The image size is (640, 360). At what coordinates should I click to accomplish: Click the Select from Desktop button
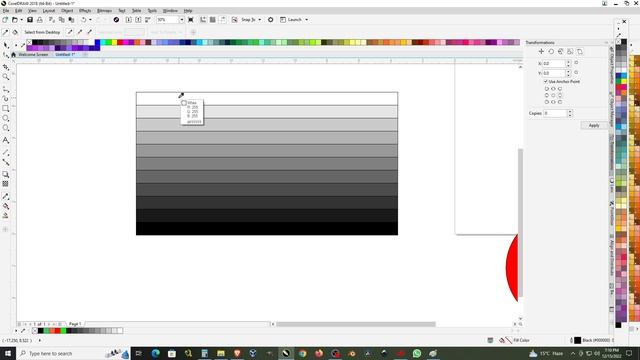point(42,32)
